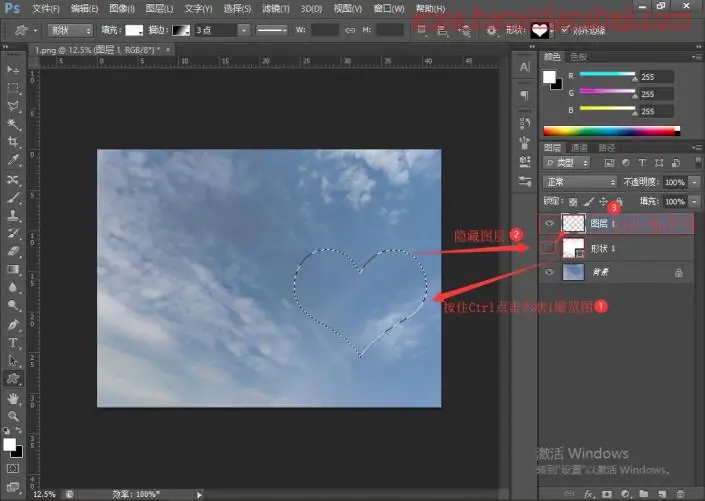Select the Brush tool

click(x=13, y=197)
